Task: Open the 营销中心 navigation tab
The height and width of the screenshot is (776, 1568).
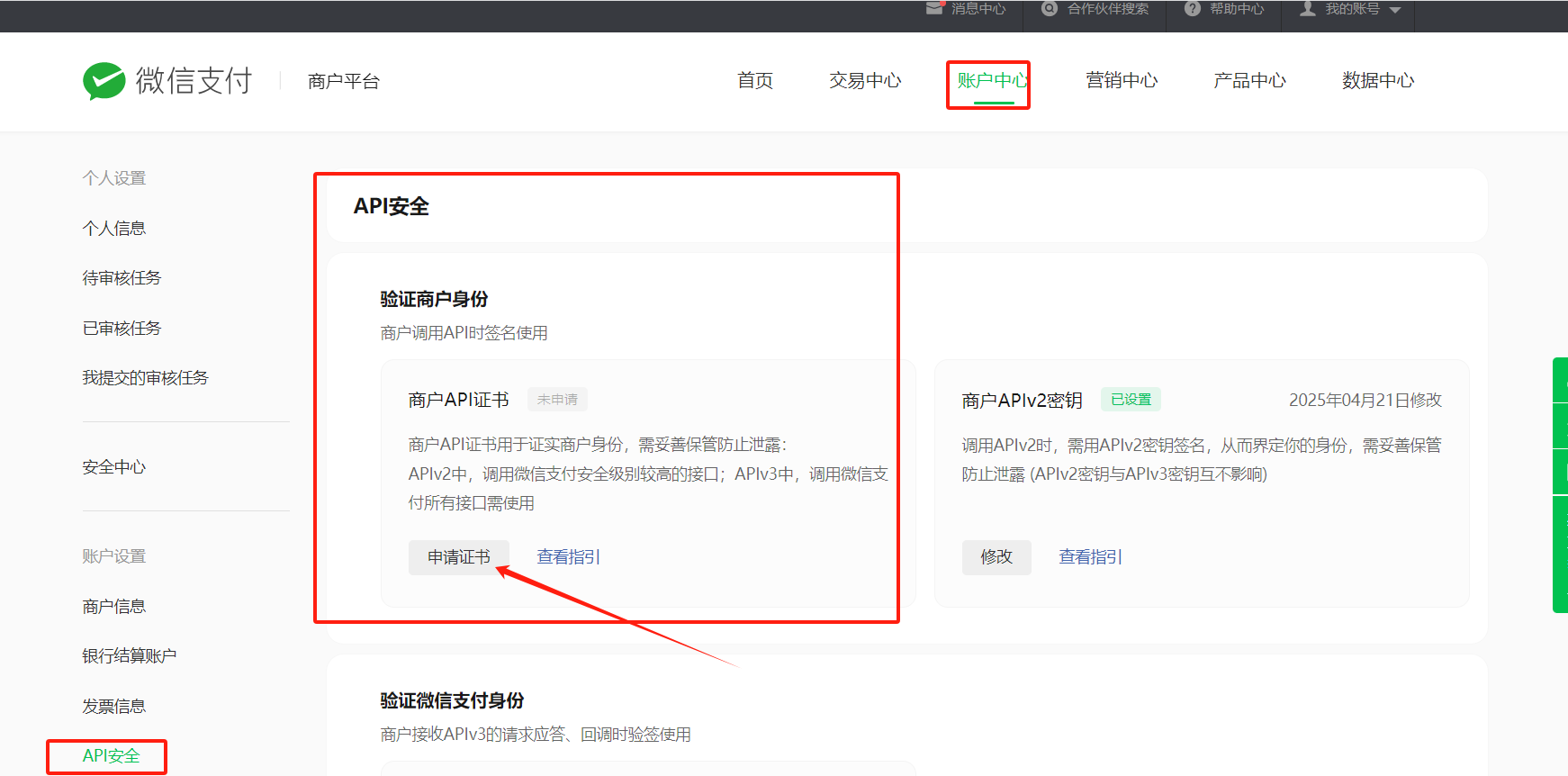Action: (x=1122, y=81)
